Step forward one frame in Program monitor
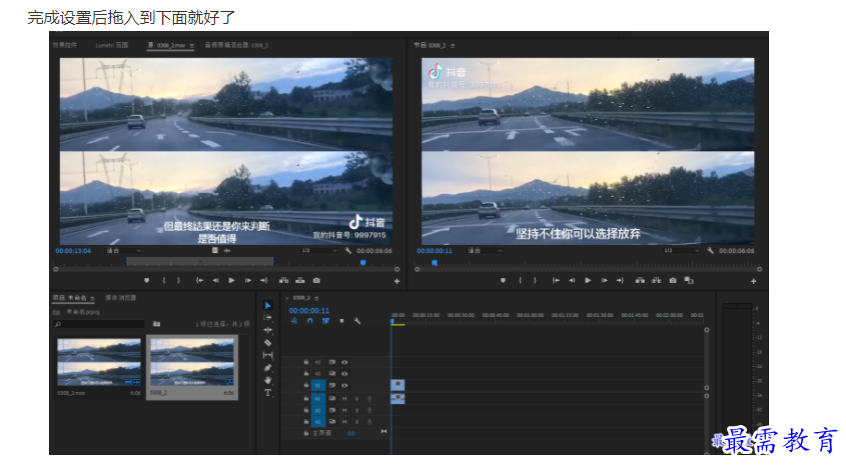The height and width of the screenshot is (472, 846). [604, 281]
